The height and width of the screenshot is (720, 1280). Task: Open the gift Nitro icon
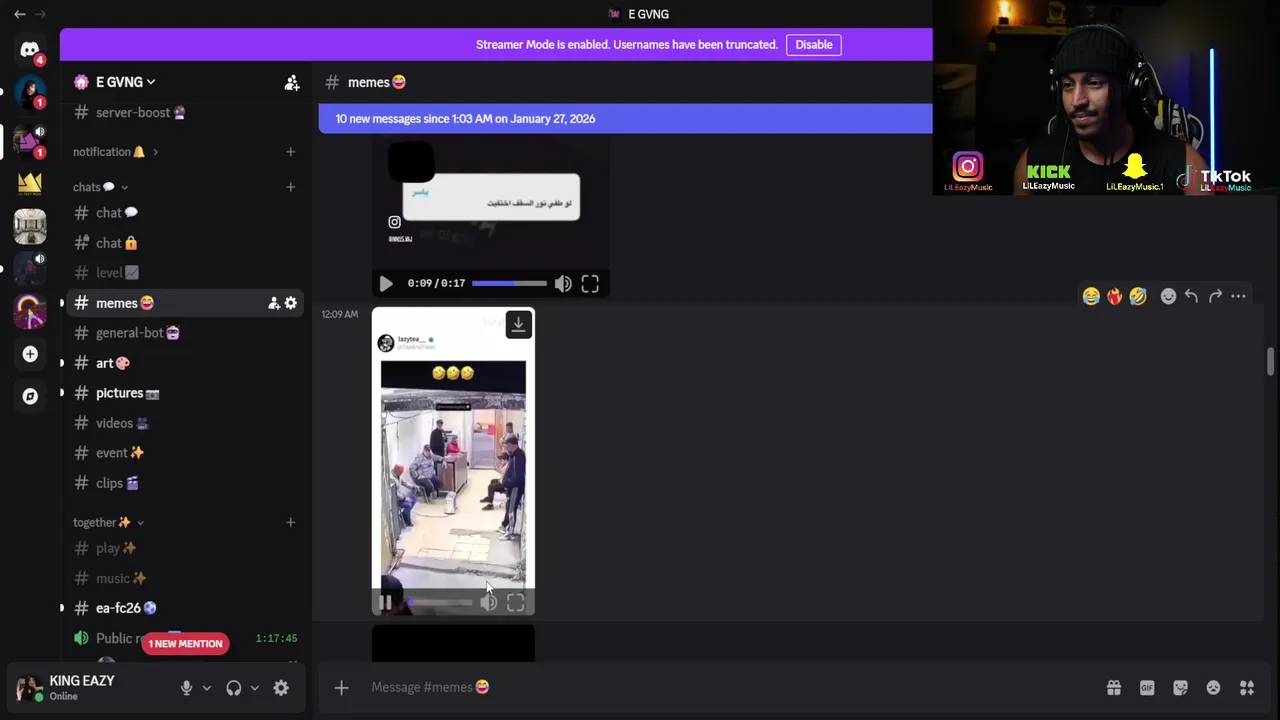pos(1113,687)
